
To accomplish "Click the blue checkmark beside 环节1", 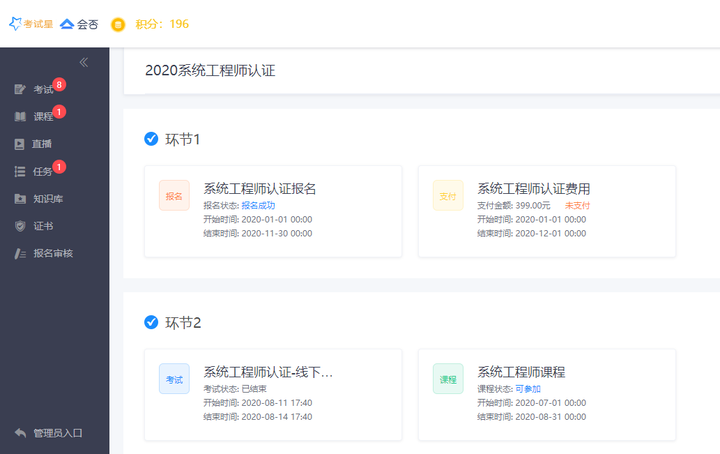I will (151, 139).
